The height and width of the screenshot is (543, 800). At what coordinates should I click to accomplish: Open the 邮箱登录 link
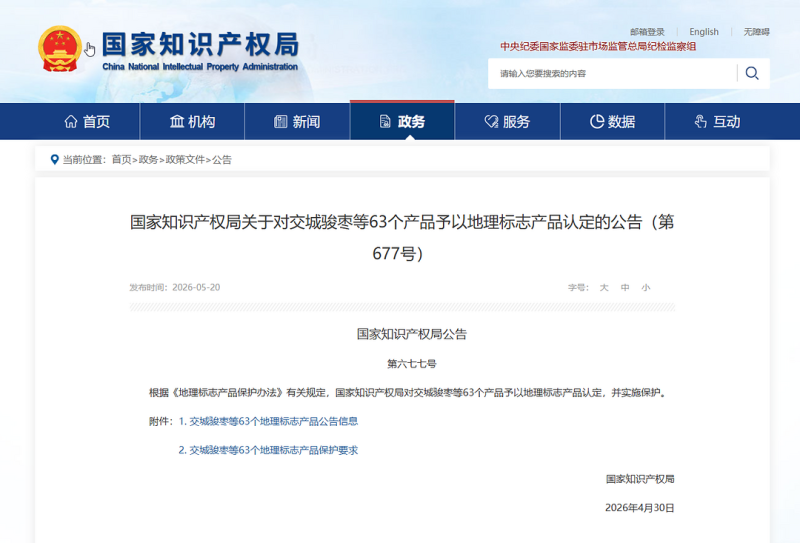pos(647,32)
